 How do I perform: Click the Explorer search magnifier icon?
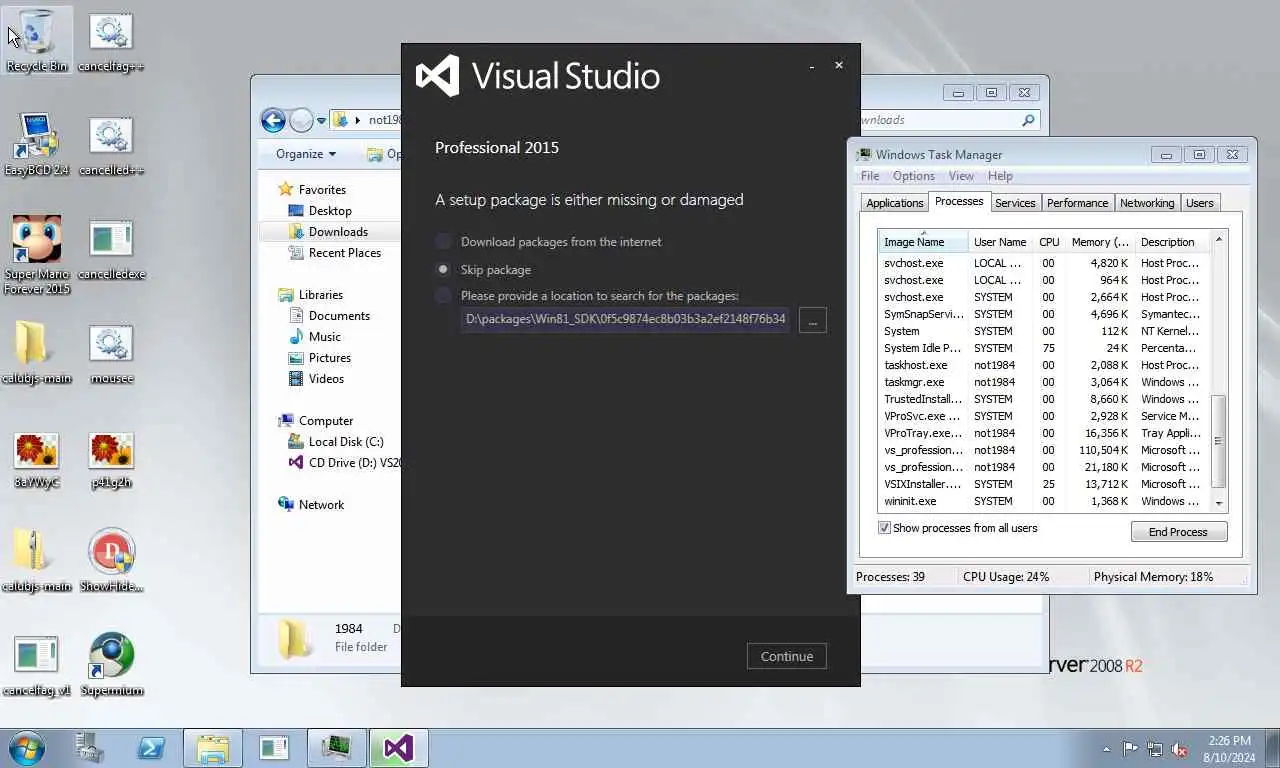(1028, 120)
